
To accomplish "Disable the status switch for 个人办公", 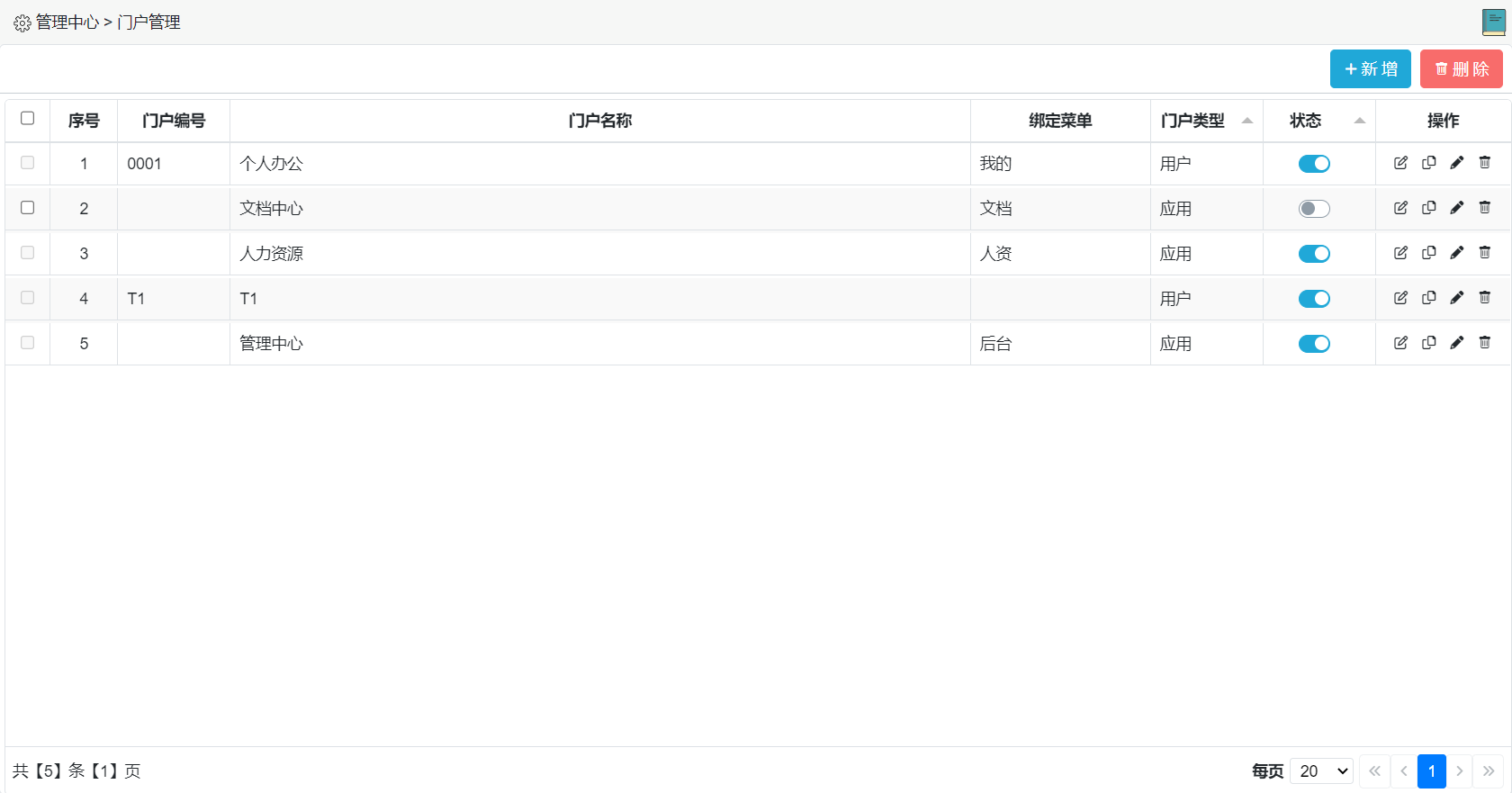I will 1314,164.
